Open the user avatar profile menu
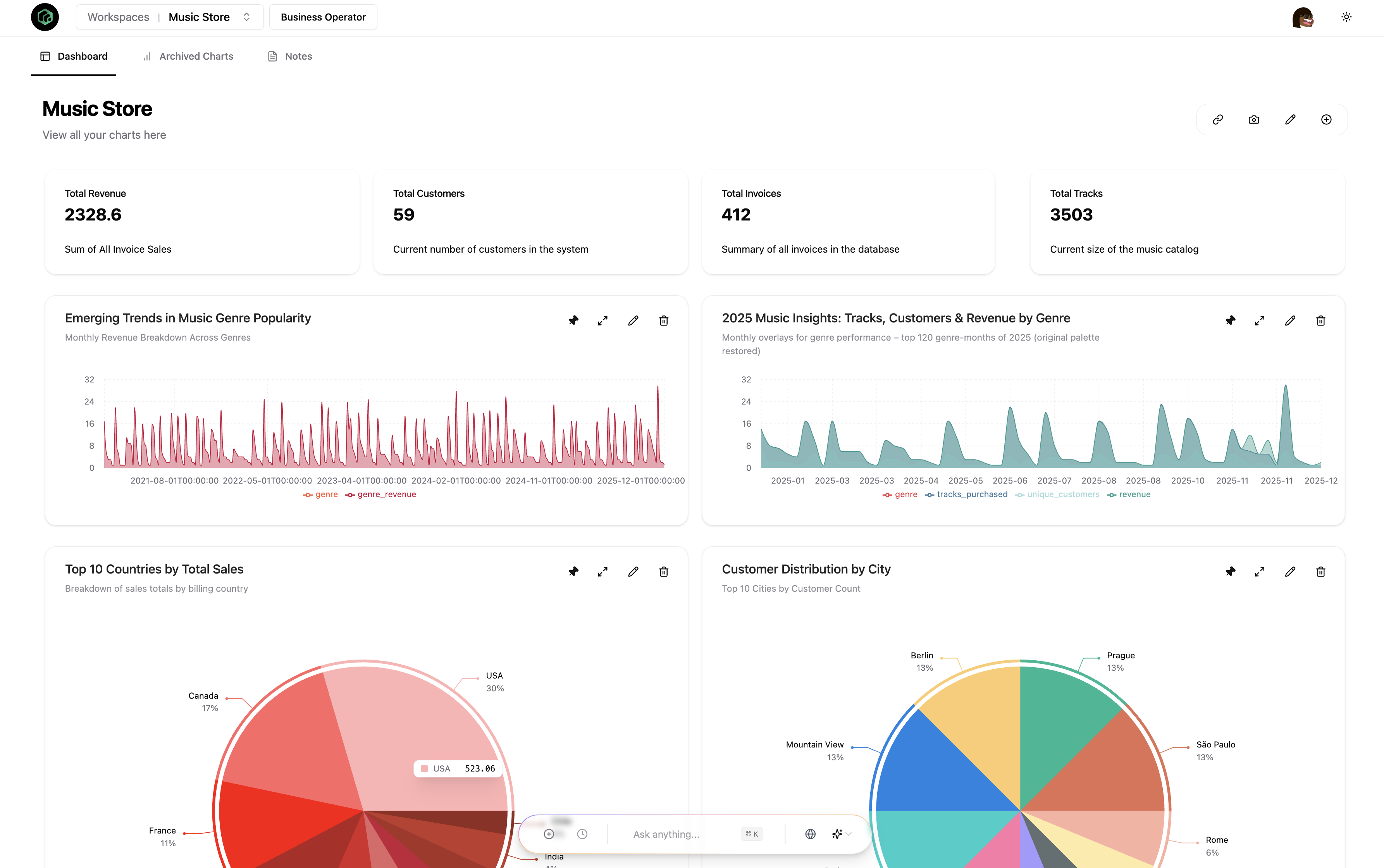 coord(1303,17)
